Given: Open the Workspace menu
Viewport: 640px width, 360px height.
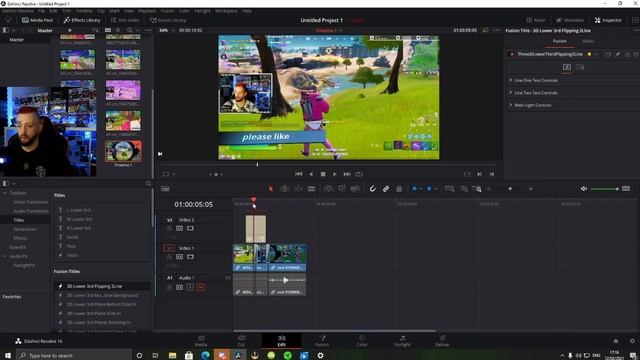Looking at the screenshot, I should click(x=226, y=11).
